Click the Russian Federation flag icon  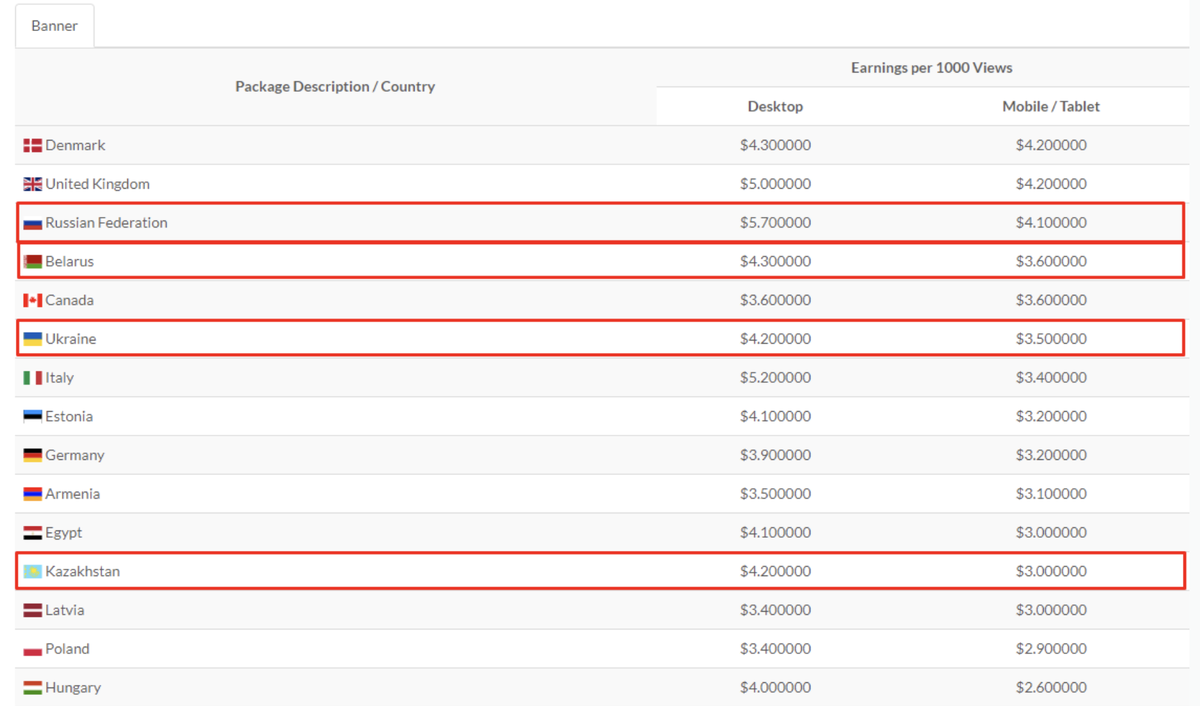(33, 224)
